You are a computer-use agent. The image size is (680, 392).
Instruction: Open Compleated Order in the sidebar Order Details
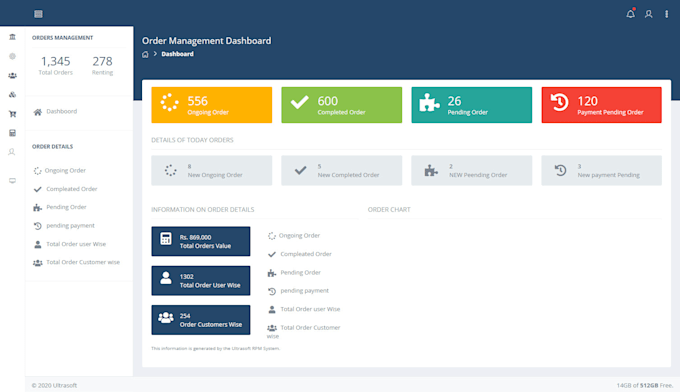click(65, 189)
